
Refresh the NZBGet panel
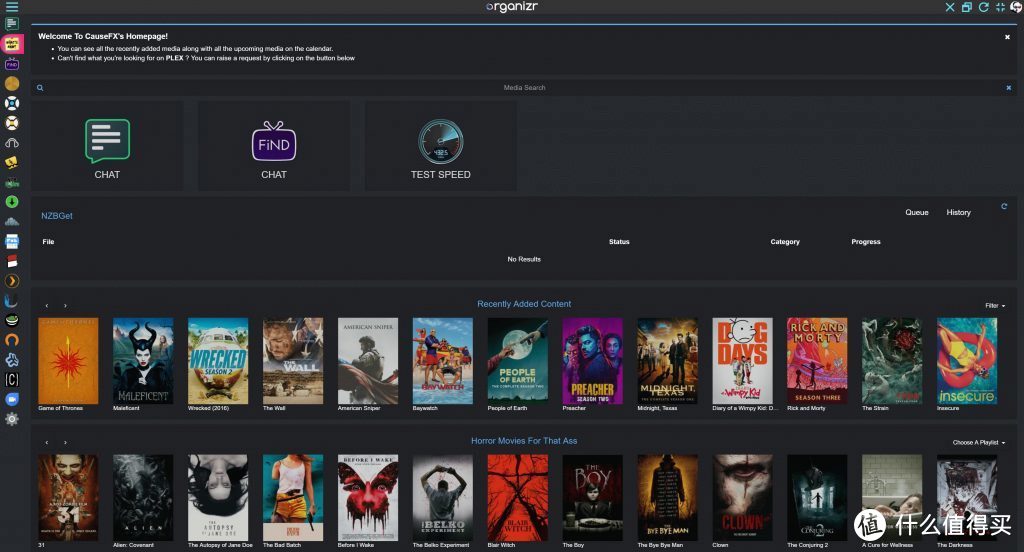pyautogui.click(x=1004, y=207)
